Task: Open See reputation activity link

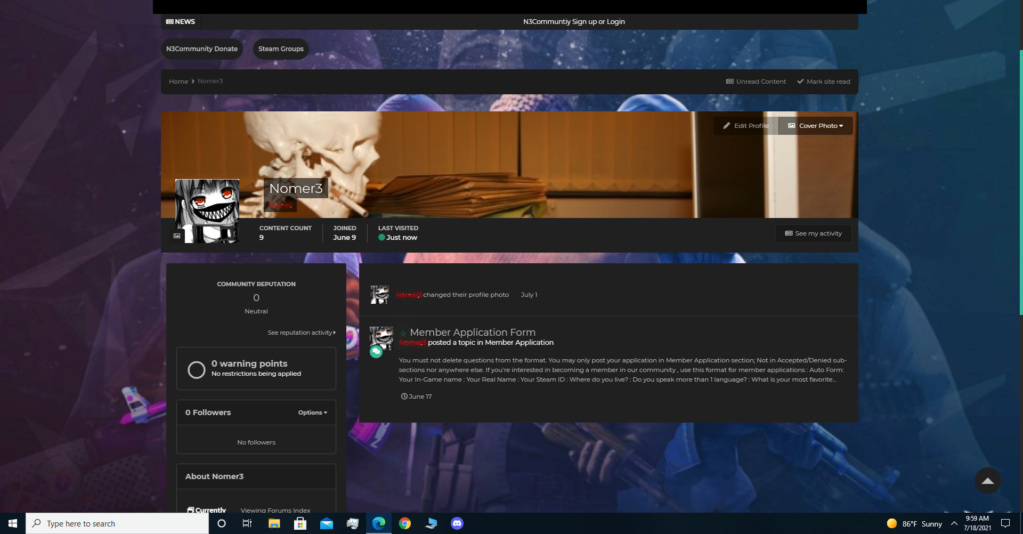Action: 301,332
